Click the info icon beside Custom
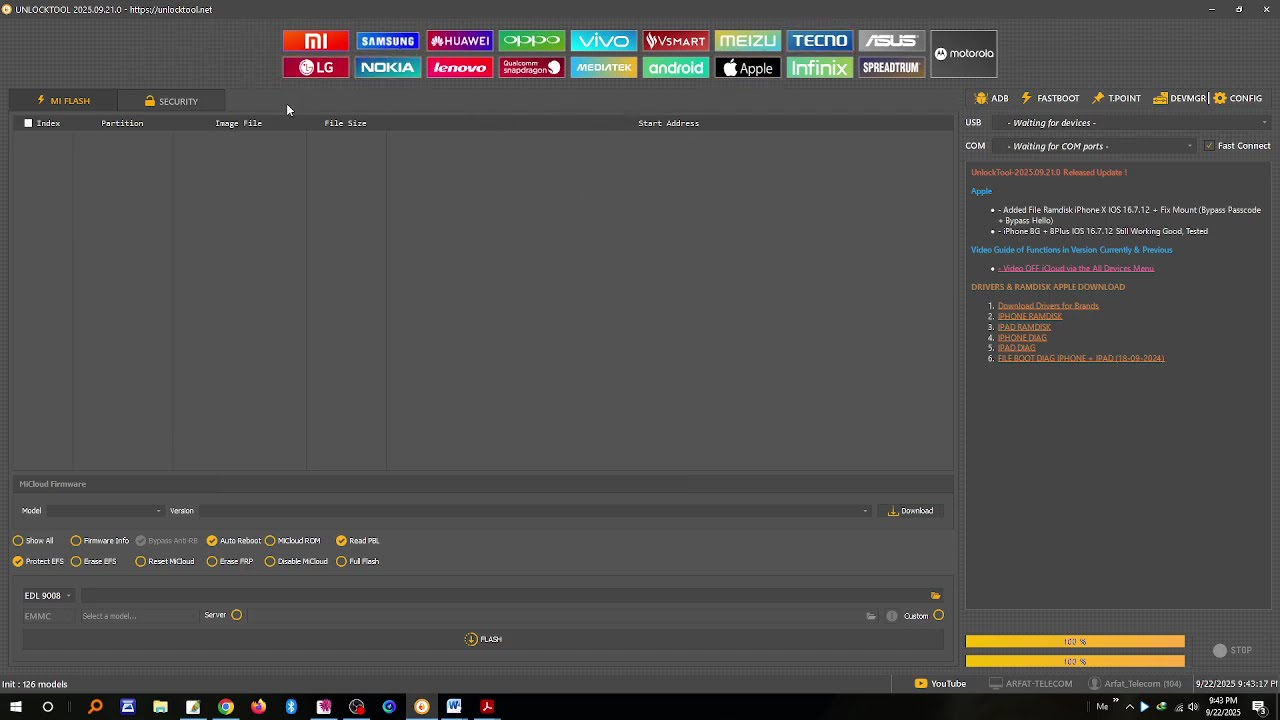The height and width of the screenshot is (720, 1280). coord(892,616)
